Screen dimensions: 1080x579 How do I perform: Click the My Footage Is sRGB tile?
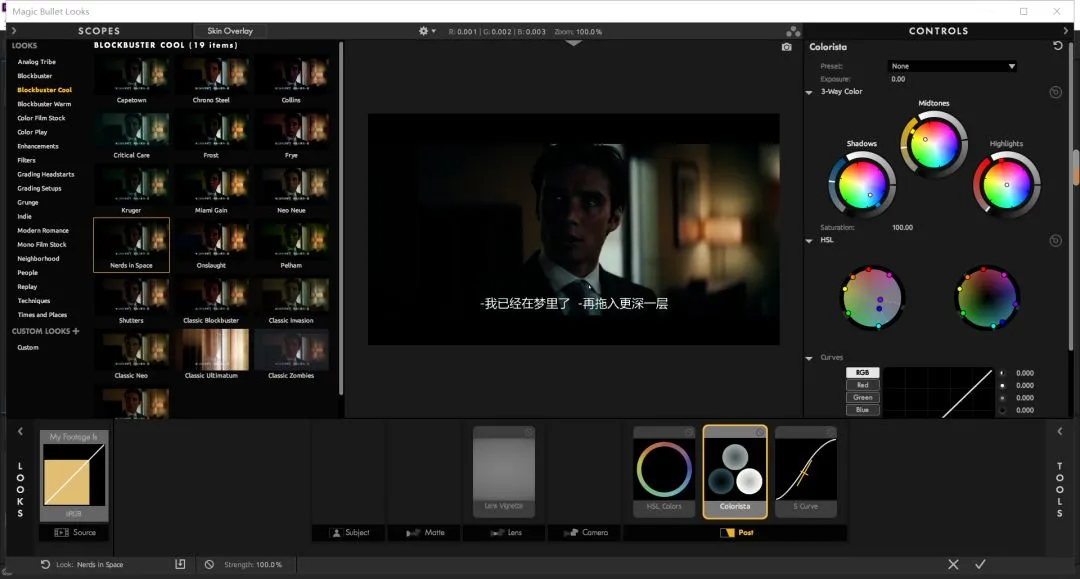[74, 475]
